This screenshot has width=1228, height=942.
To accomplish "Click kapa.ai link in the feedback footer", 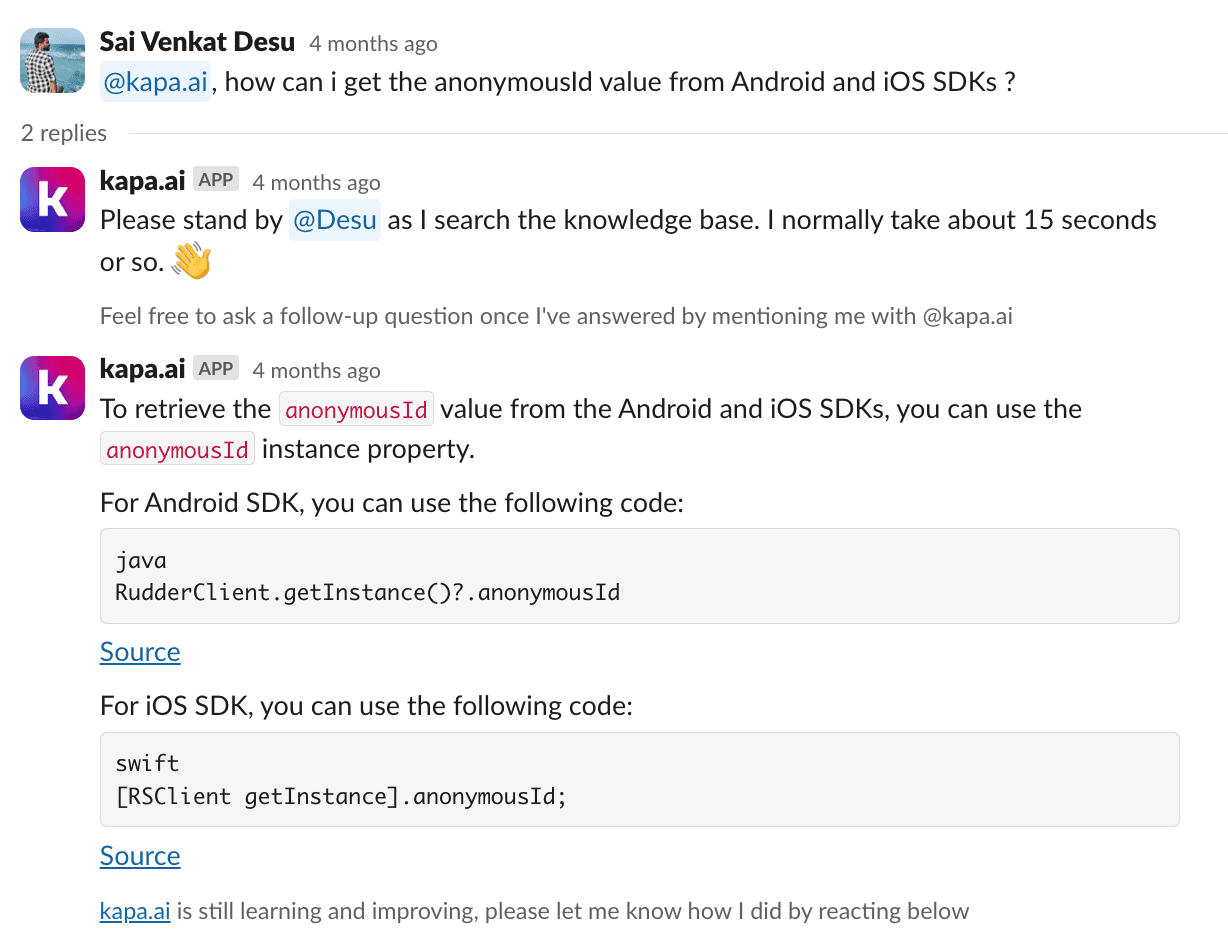I will [134, 911].
